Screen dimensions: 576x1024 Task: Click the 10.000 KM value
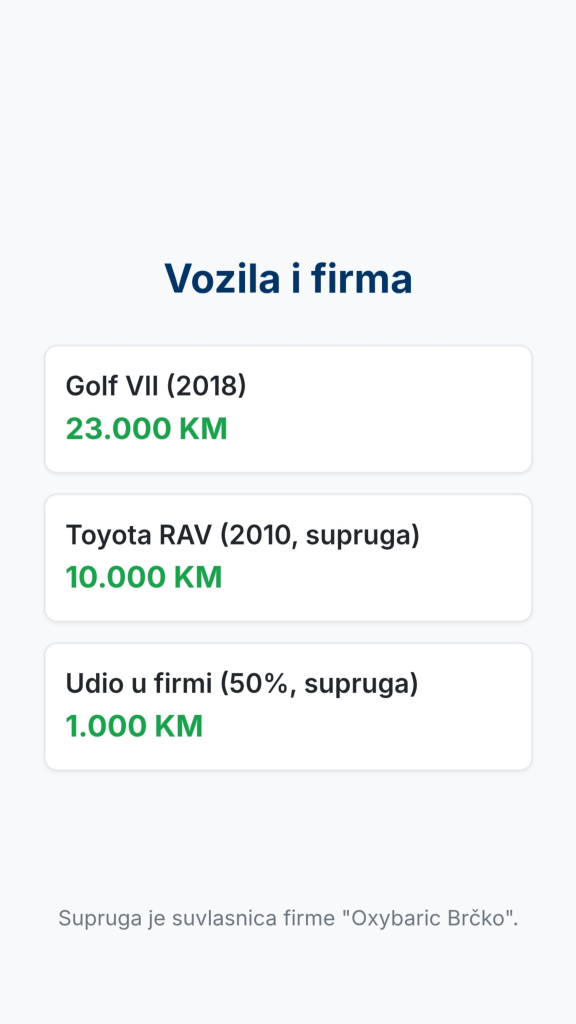click(144, 578)
